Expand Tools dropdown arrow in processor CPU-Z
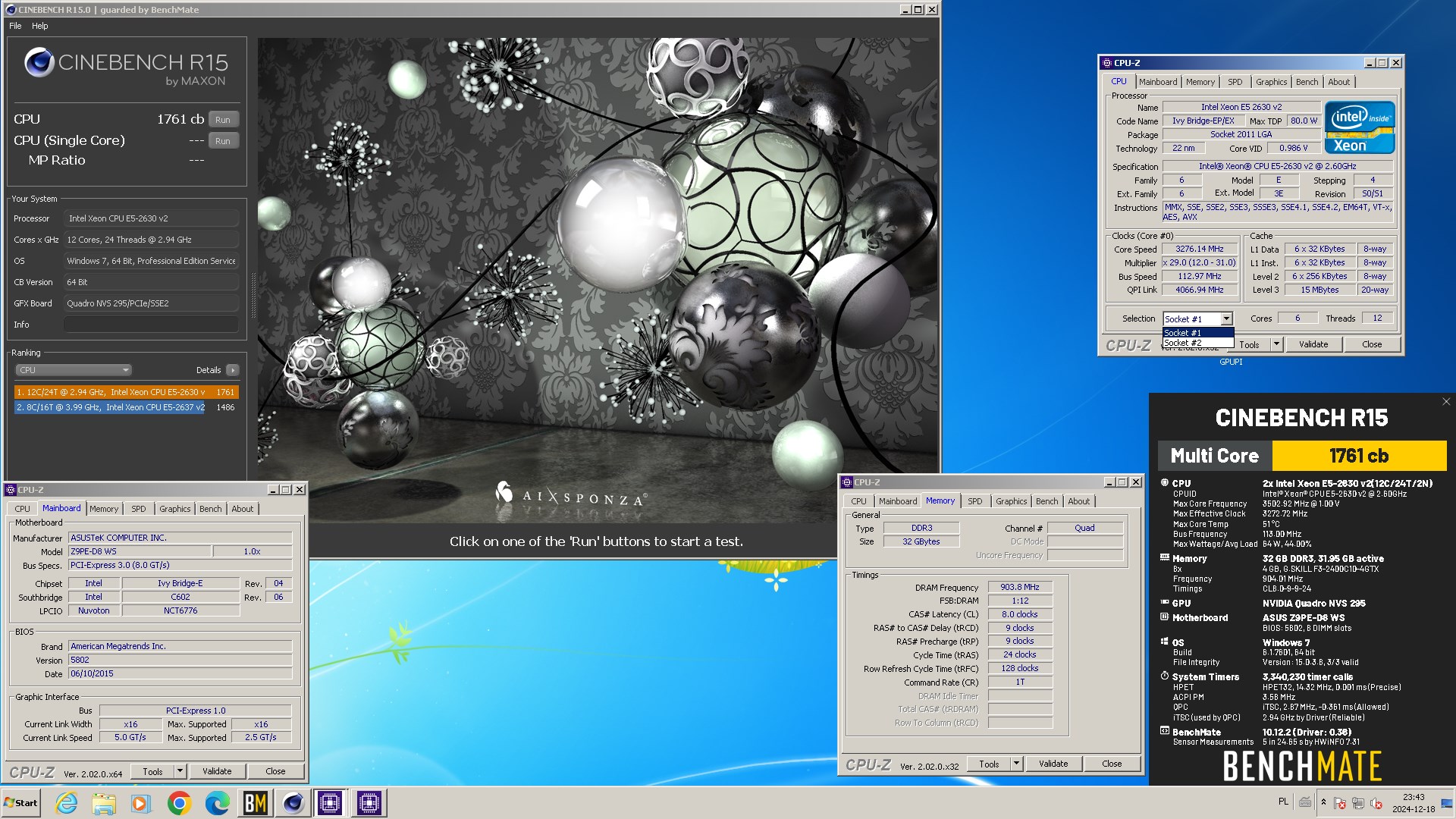The height and width of the screenshot is (819, 1456). 1276,344
